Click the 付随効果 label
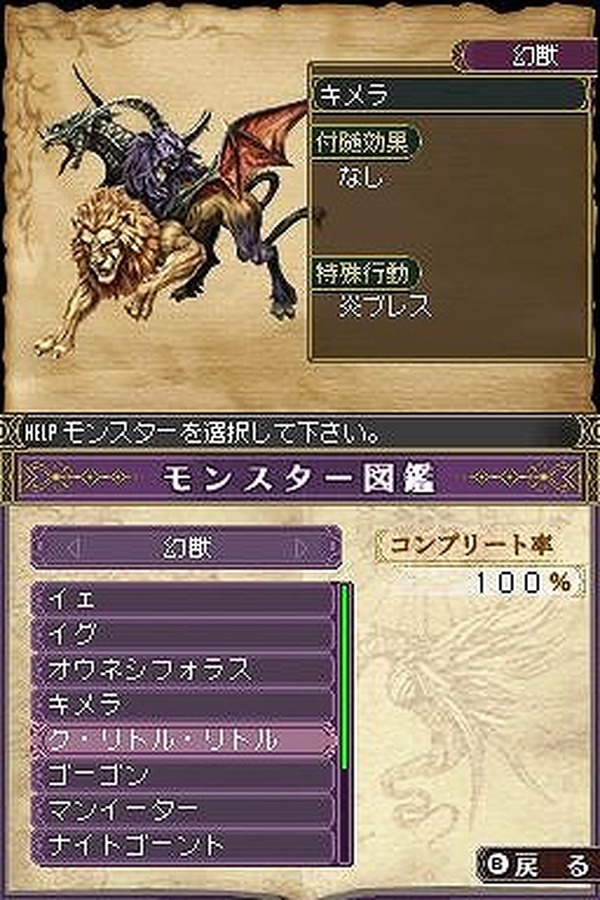The image size is (600, 900). click(365, 141)
